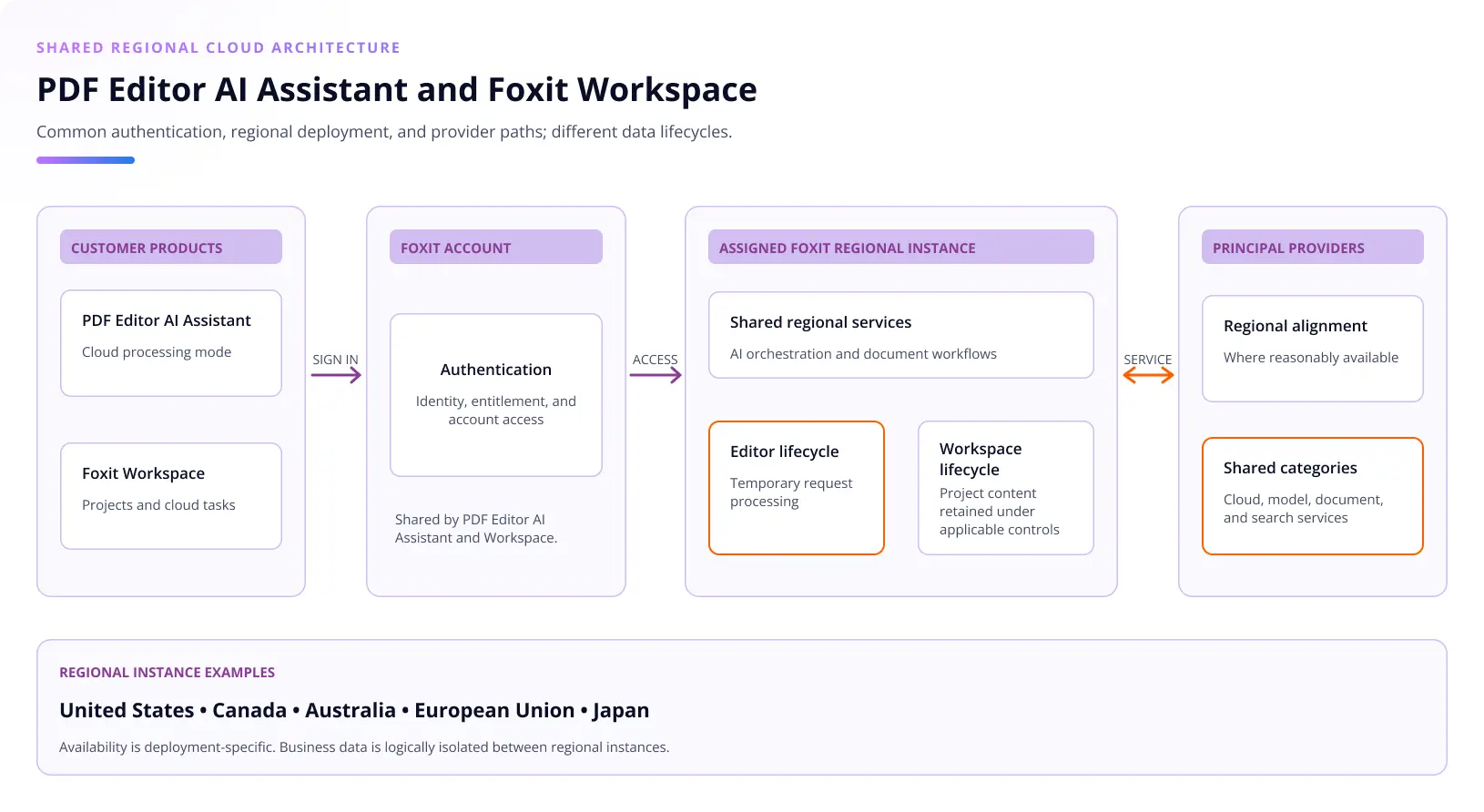Select "Canada" in regional examples

pos(249,711)
